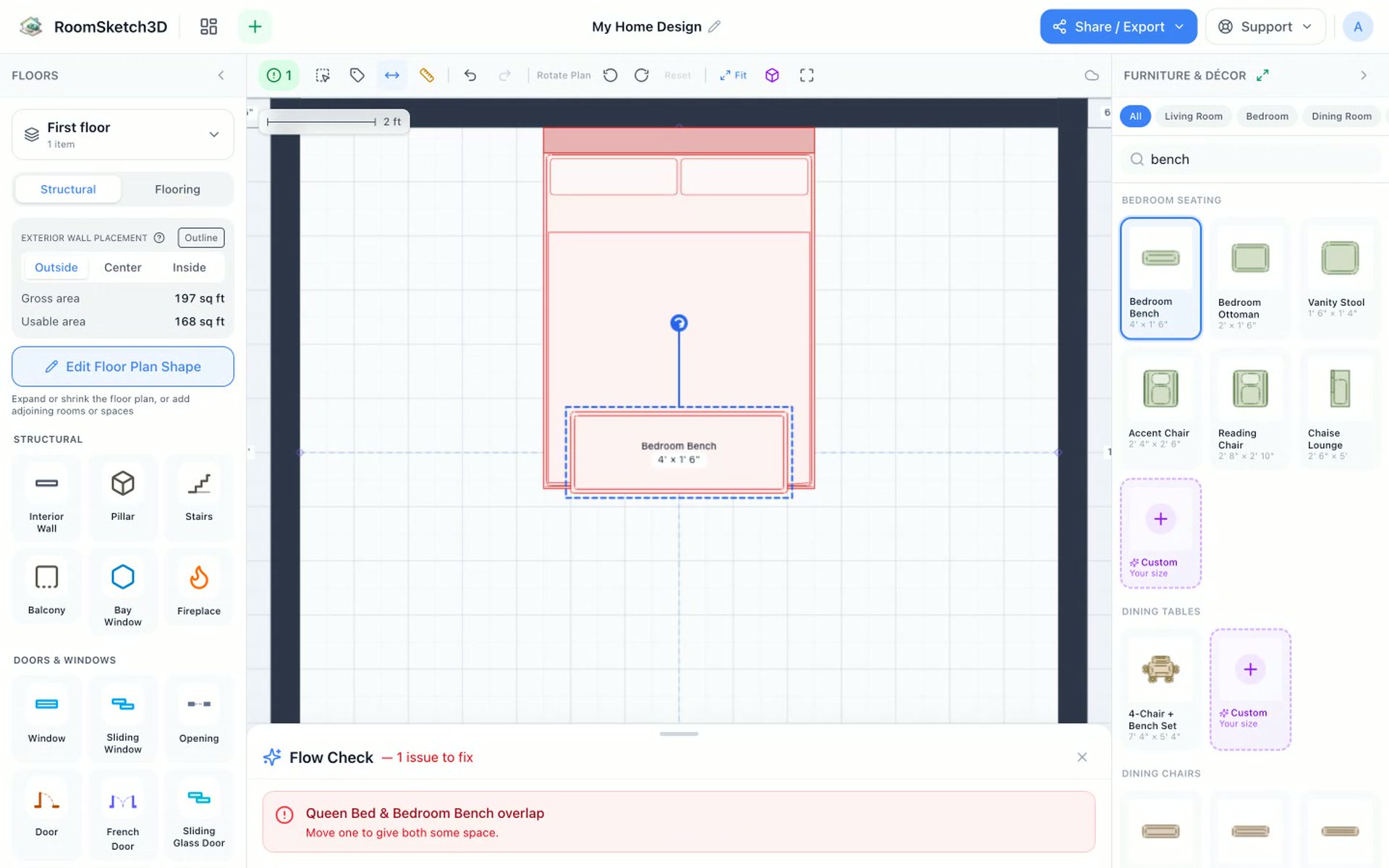Enter fullscreen canvas mode
Viewport: 1389px width, 868px height.
(x=807, y=75)
